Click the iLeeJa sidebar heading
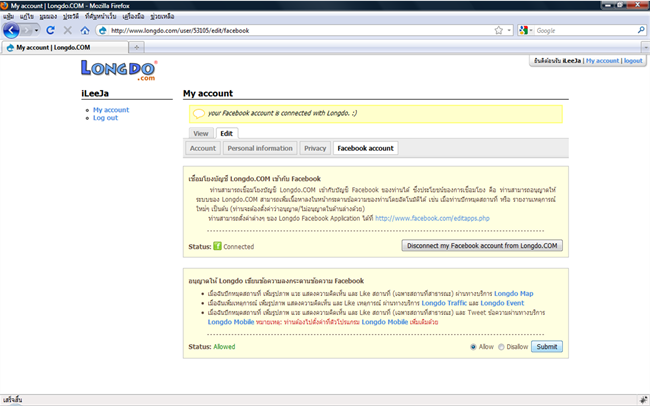Screen dimensions: 650x406 point(95,93)
